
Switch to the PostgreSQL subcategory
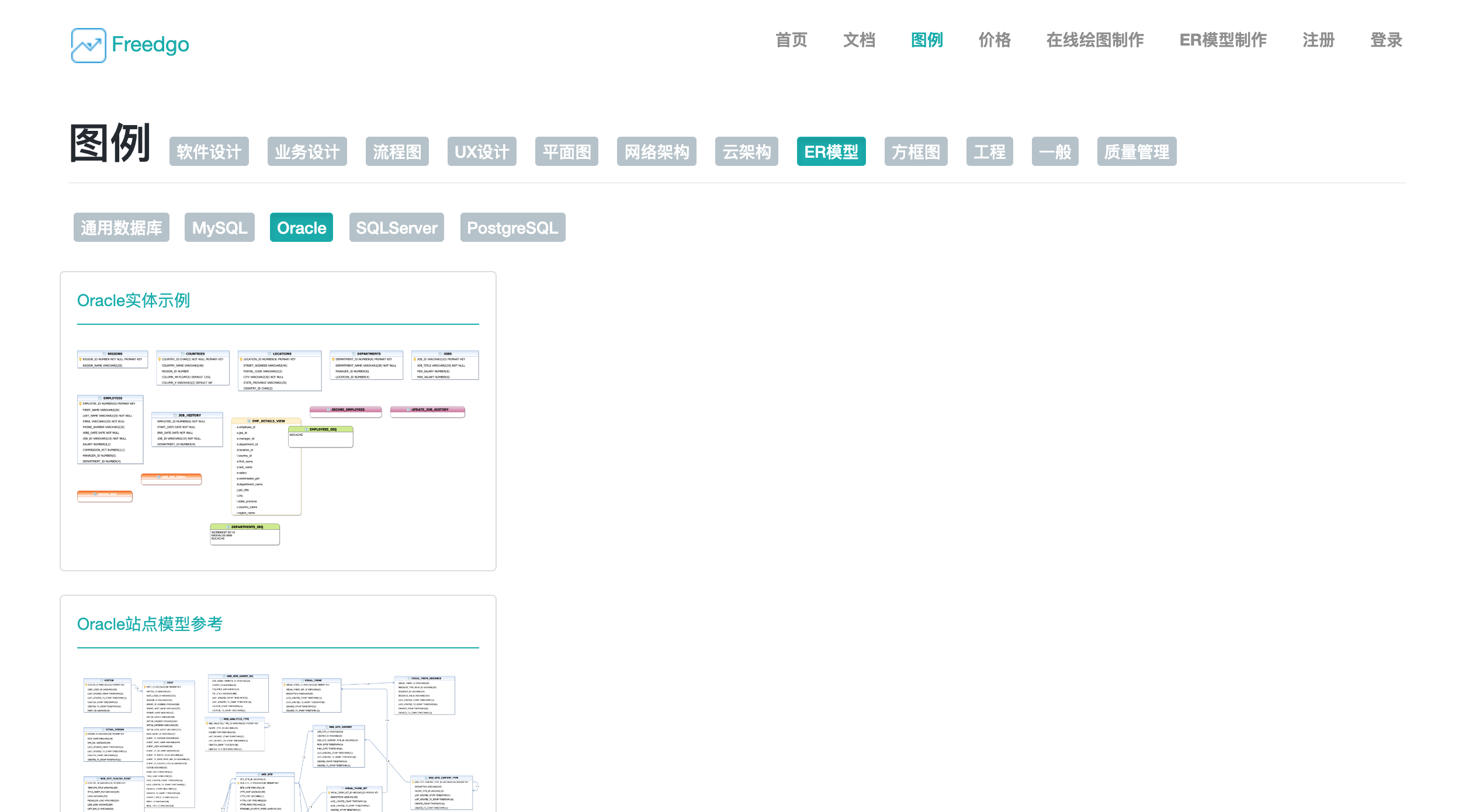pos(513,227)
